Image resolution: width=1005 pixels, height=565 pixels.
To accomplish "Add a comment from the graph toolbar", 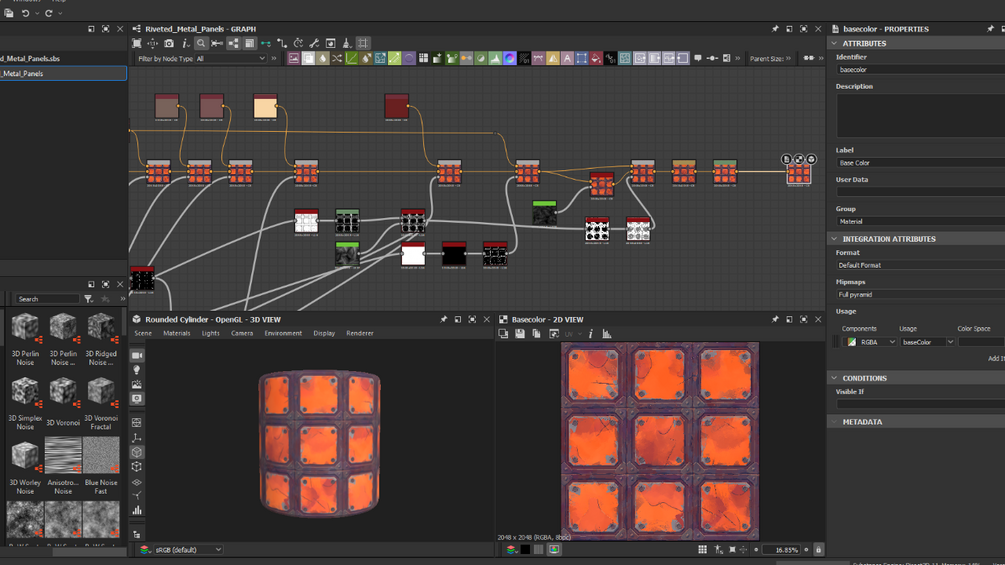I will (x=697, y=58).
